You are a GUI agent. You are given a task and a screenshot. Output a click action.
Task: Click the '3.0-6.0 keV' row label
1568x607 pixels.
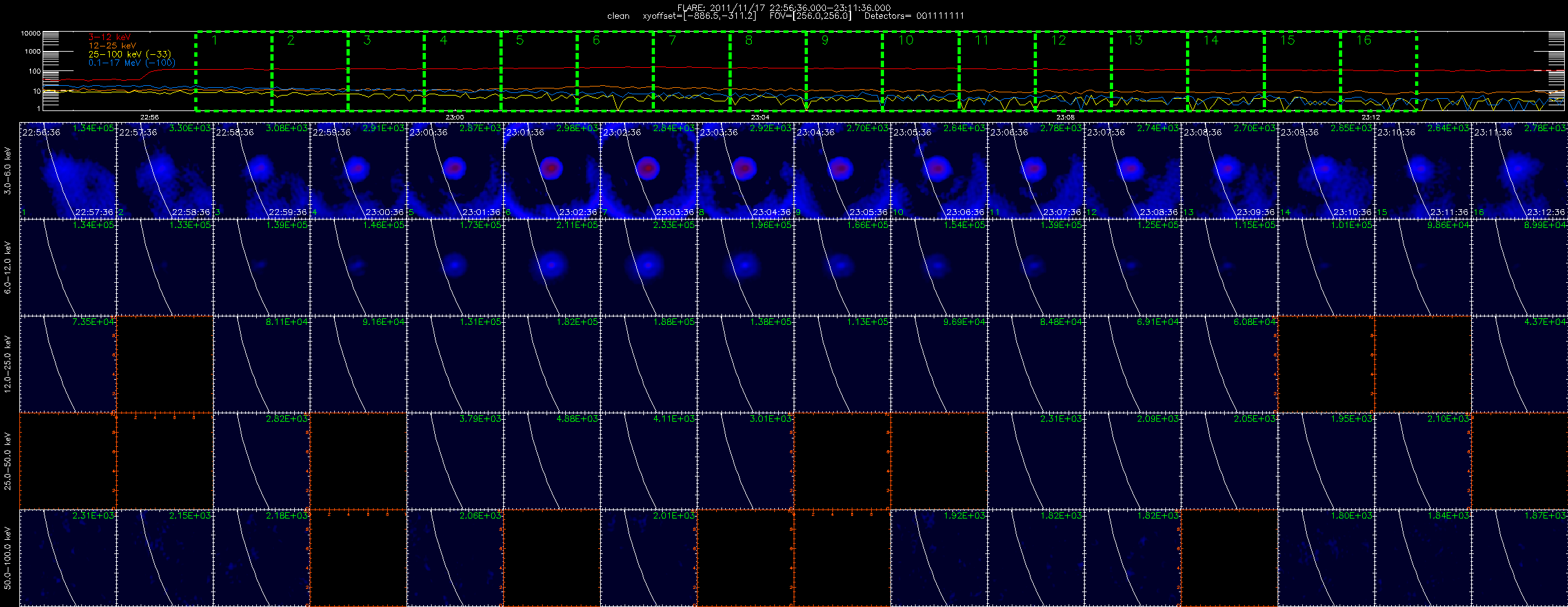tap(8, 170)
